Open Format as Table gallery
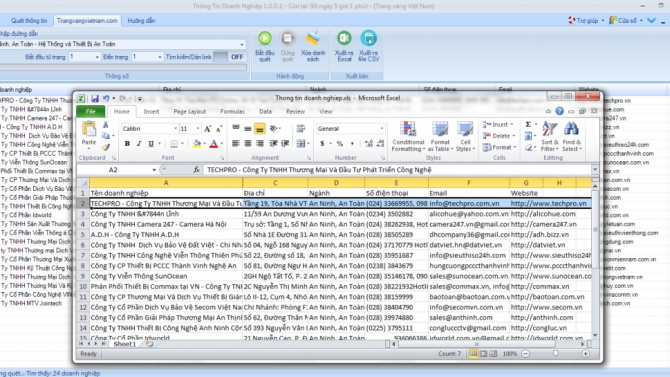This screenshot has width=670, height=377. (x=440, y=136)
